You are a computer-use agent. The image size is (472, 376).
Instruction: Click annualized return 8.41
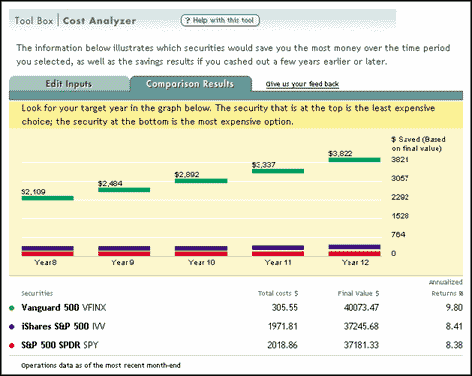point(454,326)
